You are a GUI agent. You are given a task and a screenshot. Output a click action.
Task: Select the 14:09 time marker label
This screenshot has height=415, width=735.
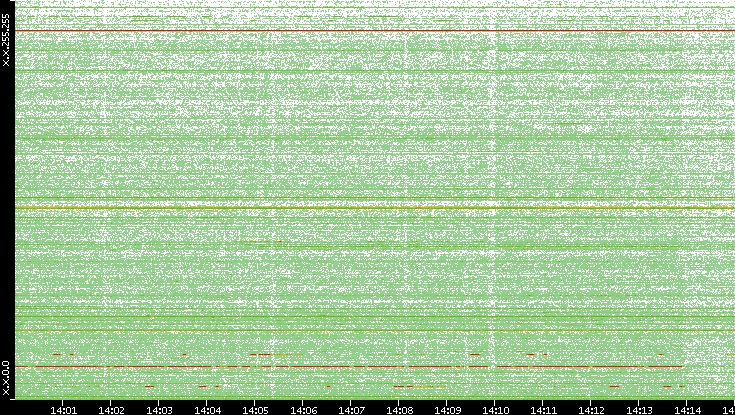click(x=447, y=410)
